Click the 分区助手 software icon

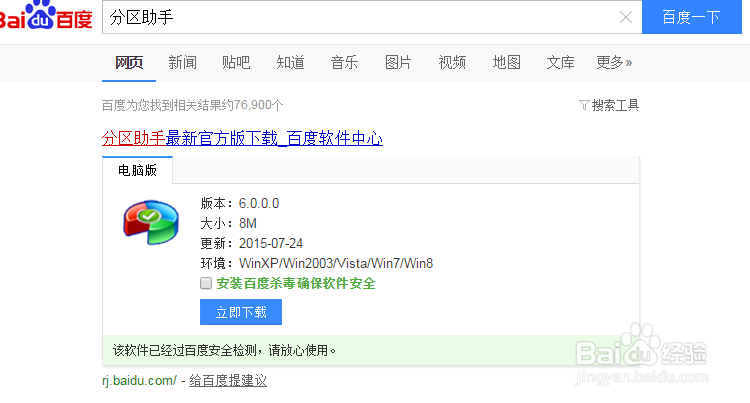pos(151,222)
